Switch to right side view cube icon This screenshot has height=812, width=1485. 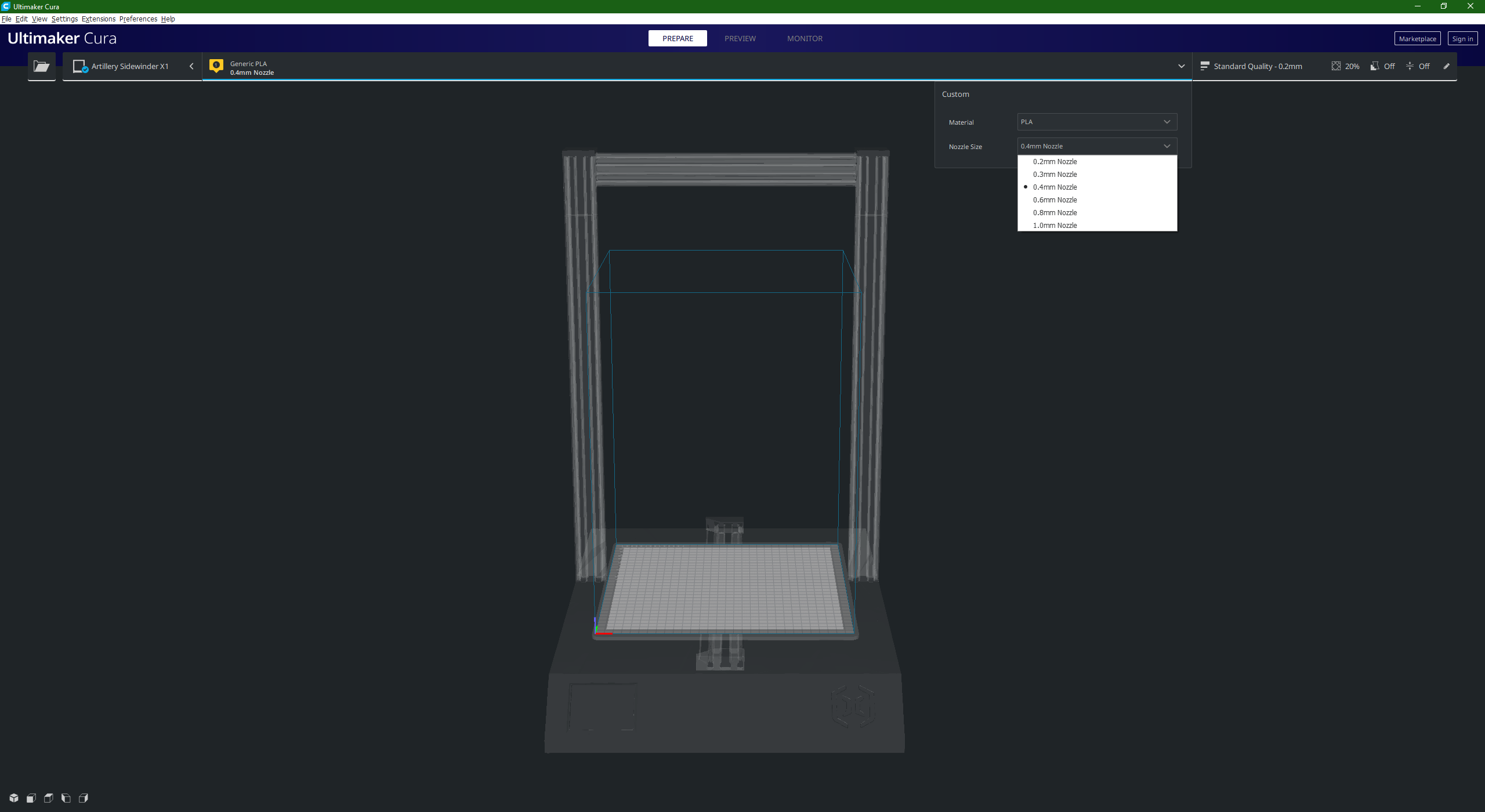tap(84, 798)
